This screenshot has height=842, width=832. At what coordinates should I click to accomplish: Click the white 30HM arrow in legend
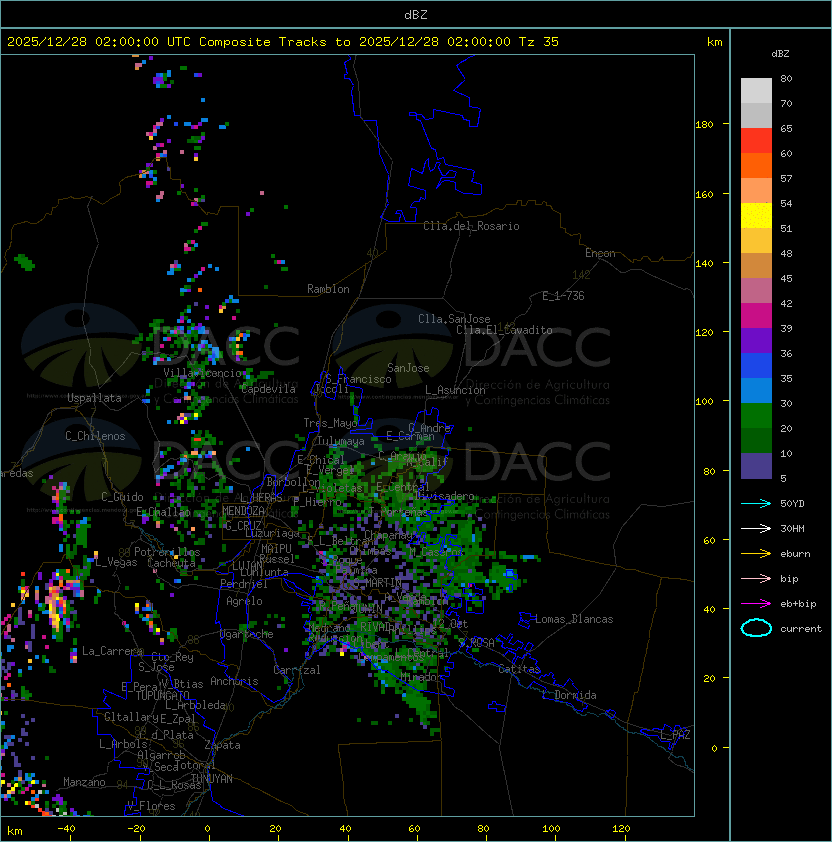pyautogui.click(x=756, y=528)
